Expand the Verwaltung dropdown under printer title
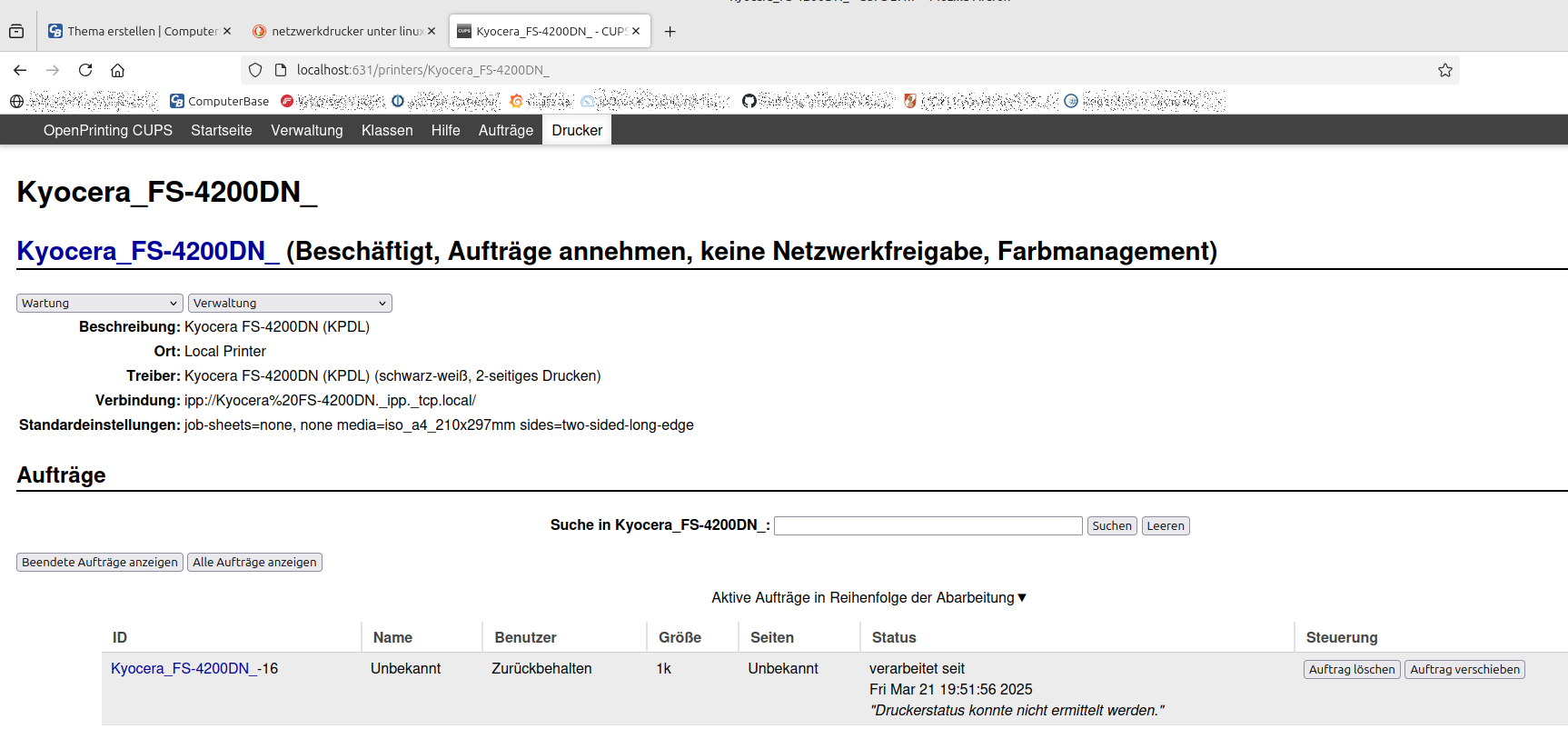Viewport: 1568px width, 739px height. pyautogui.click(x=290, y=303)
